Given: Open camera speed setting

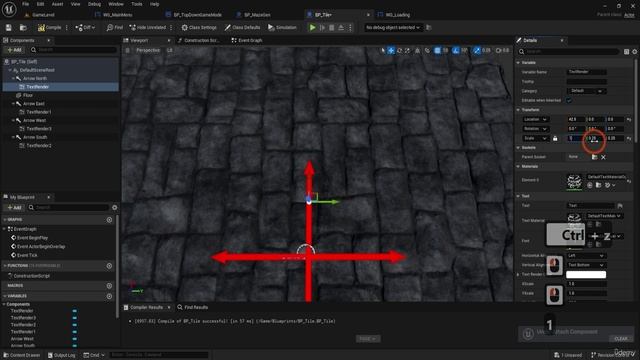Looking at the screenshot, I should [x=502, y=51].
